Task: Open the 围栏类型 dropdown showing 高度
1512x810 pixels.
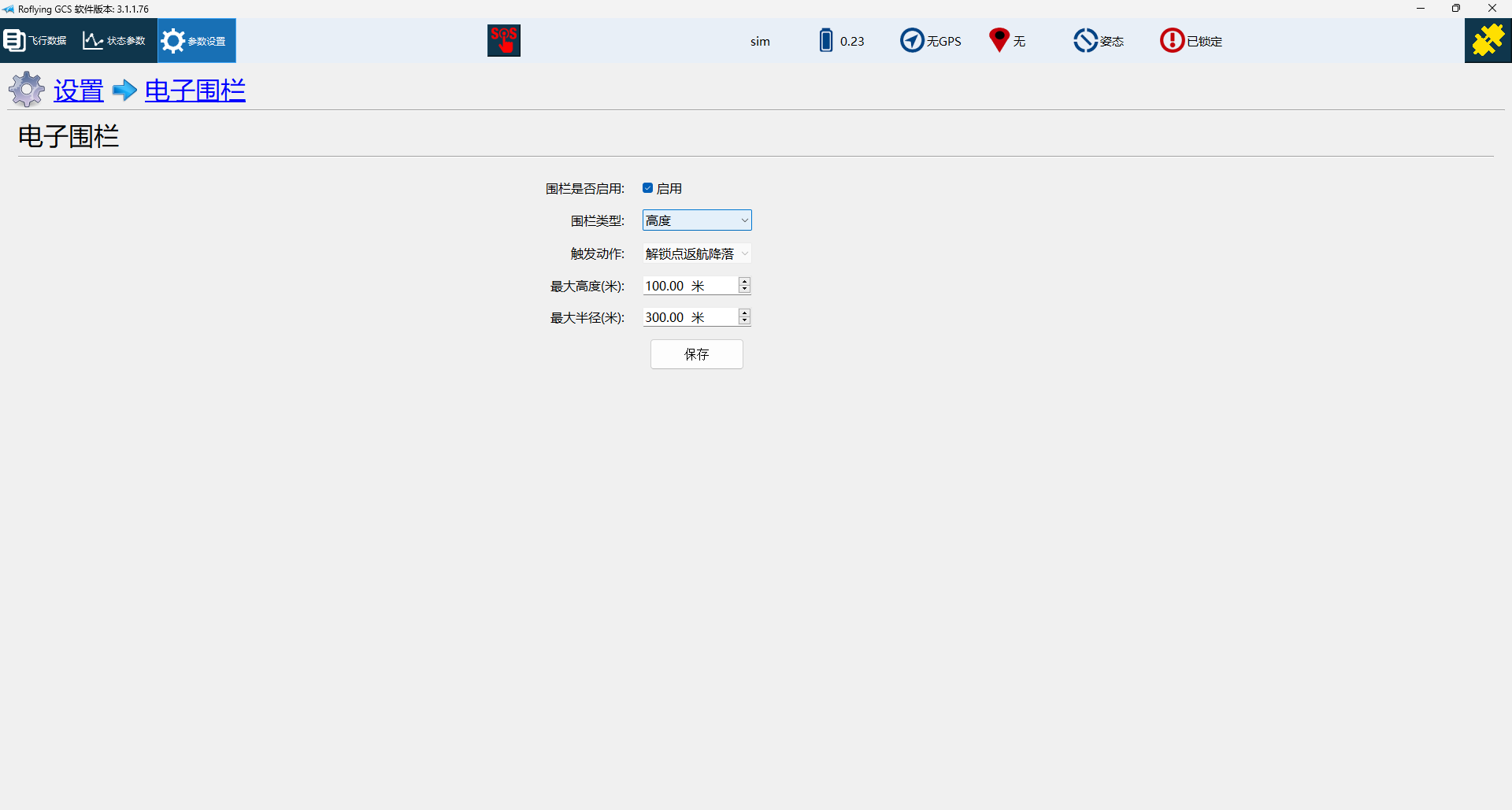Action: (697, 220)
